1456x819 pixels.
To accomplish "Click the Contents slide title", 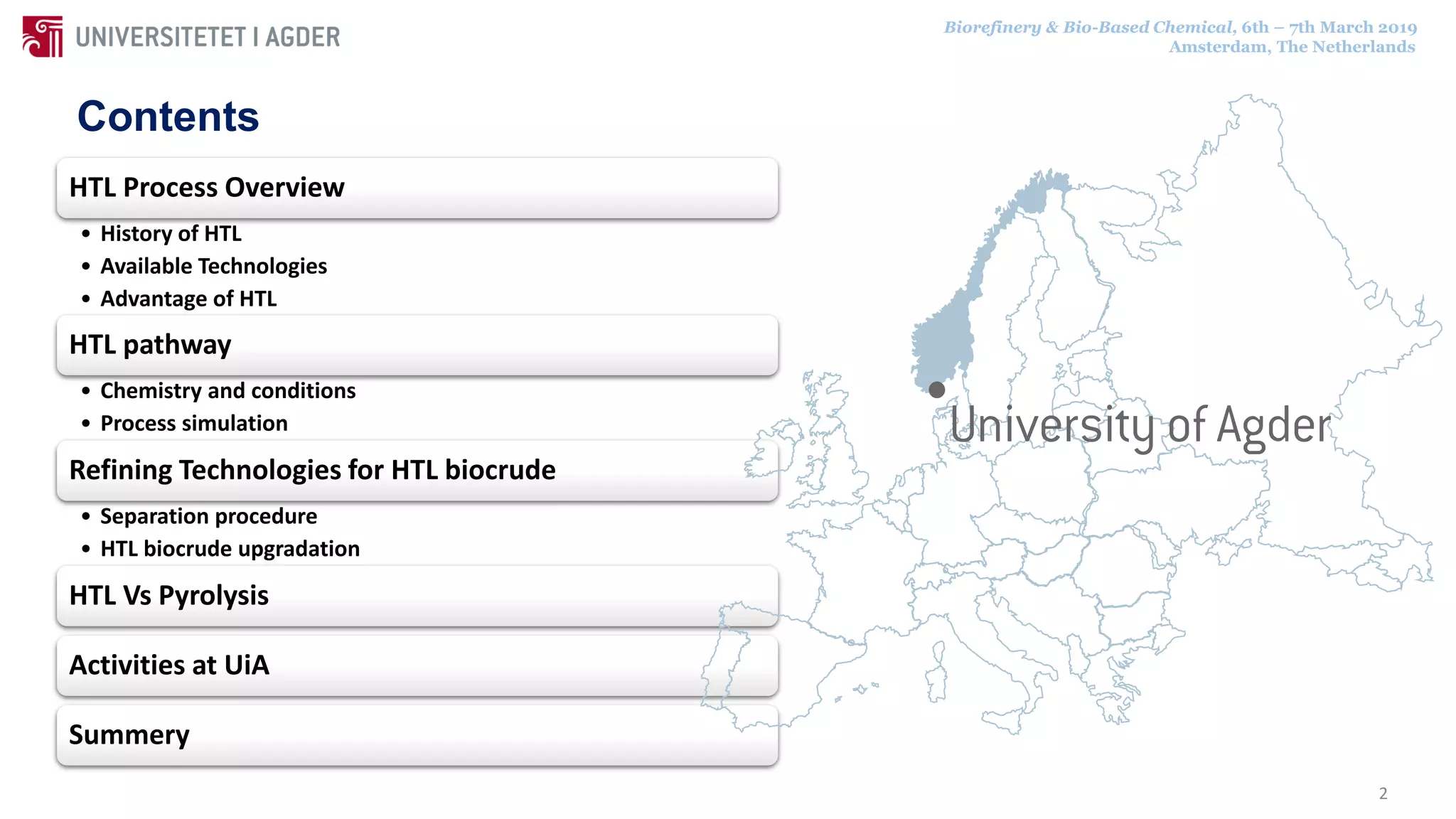I will pos(168,116).
